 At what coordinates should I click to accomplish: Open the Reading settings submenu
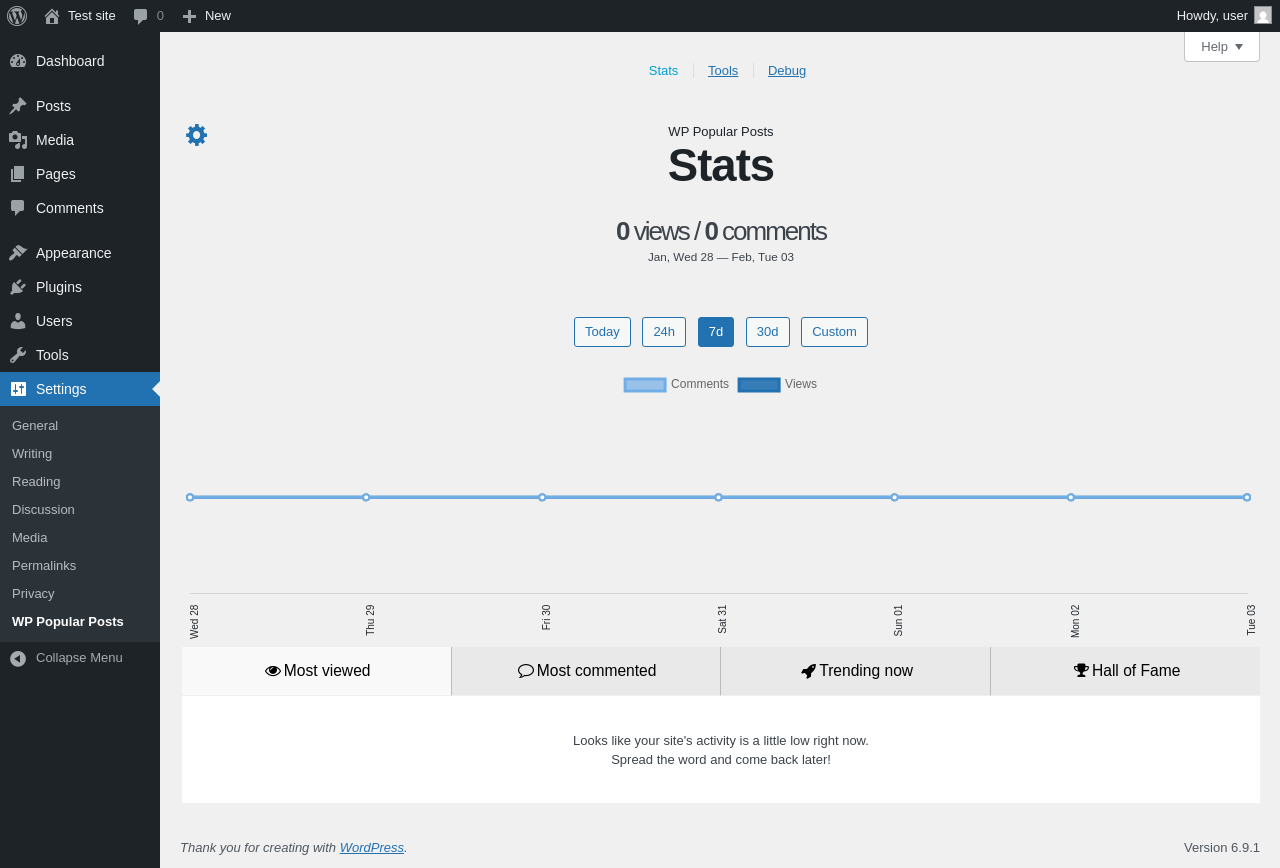coord(80,481)
